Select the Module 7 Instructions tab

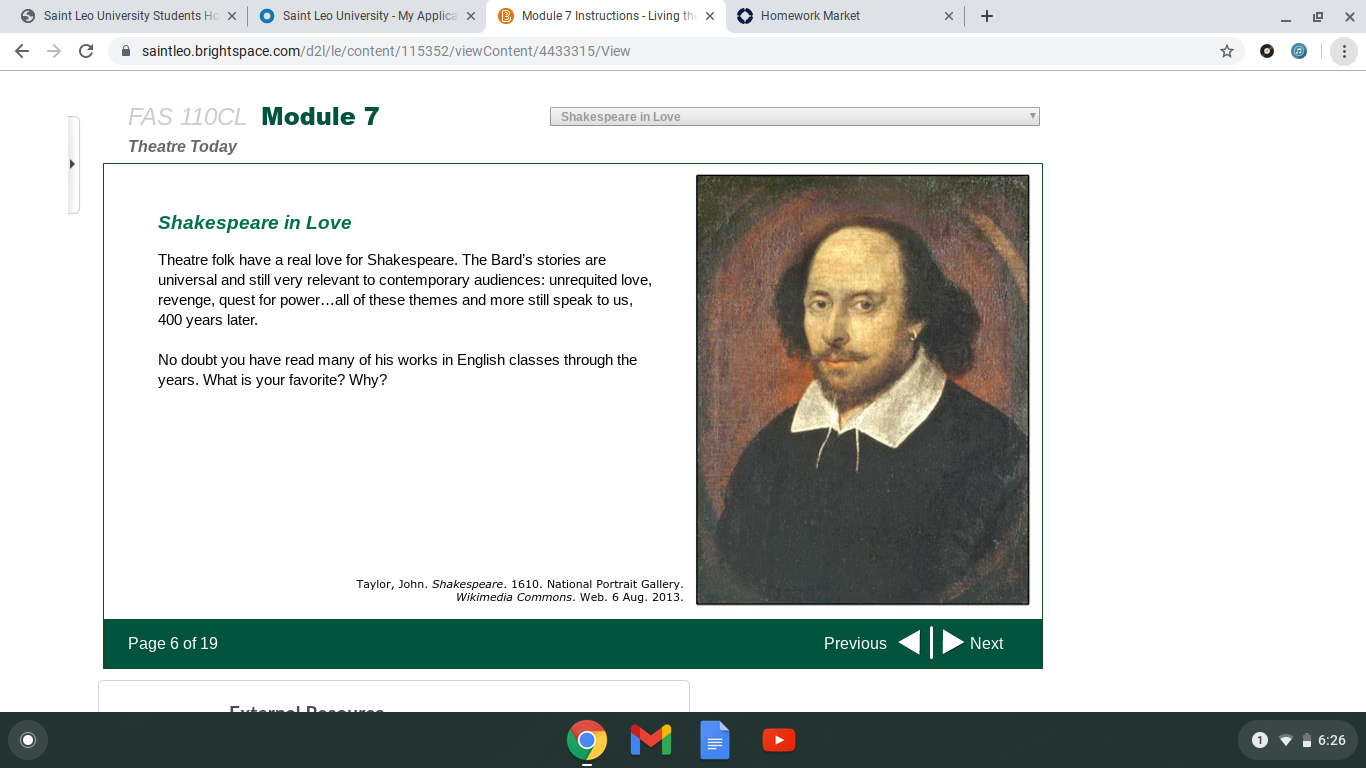point(606,16)
